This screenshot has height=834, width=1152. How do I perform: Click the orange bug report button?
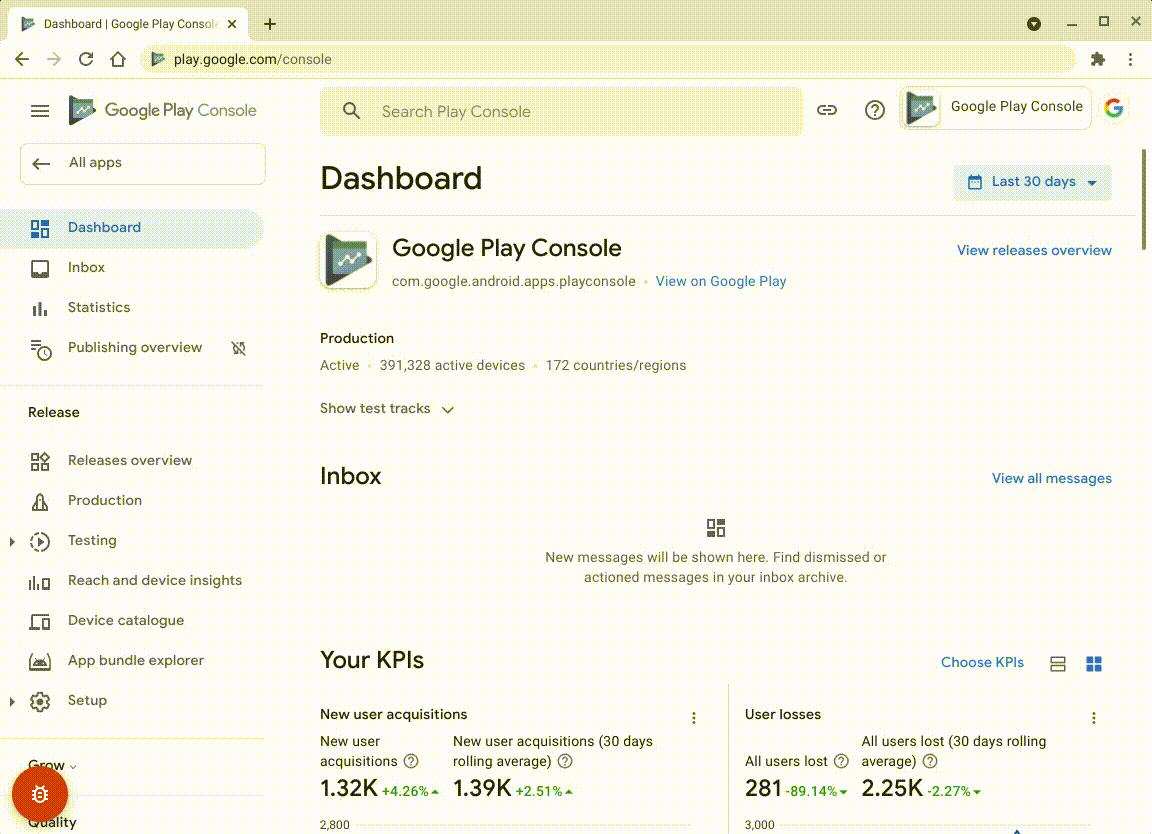pos(40,795)
